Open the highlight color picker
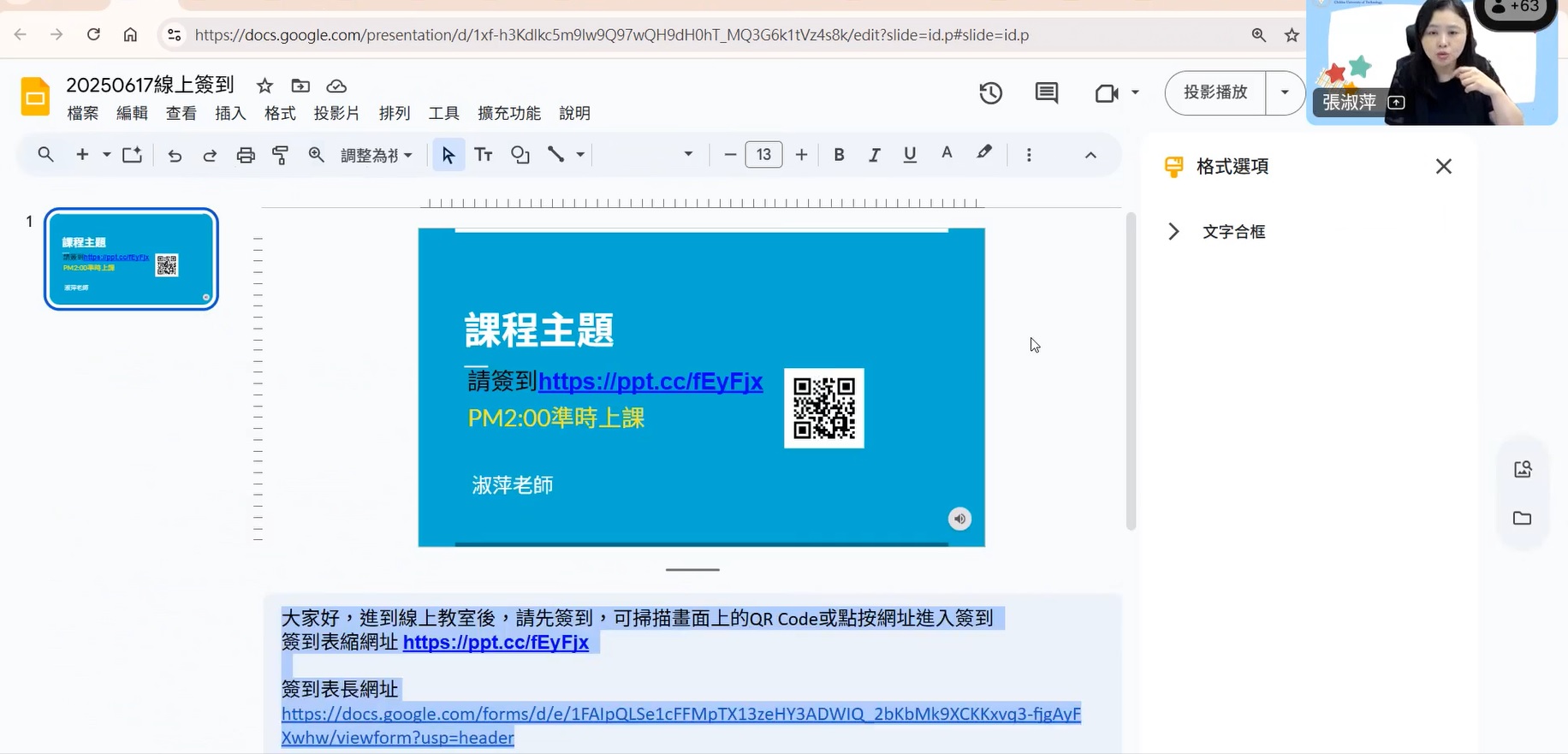This screenshot has width=1568, height=754. (984, 153)
